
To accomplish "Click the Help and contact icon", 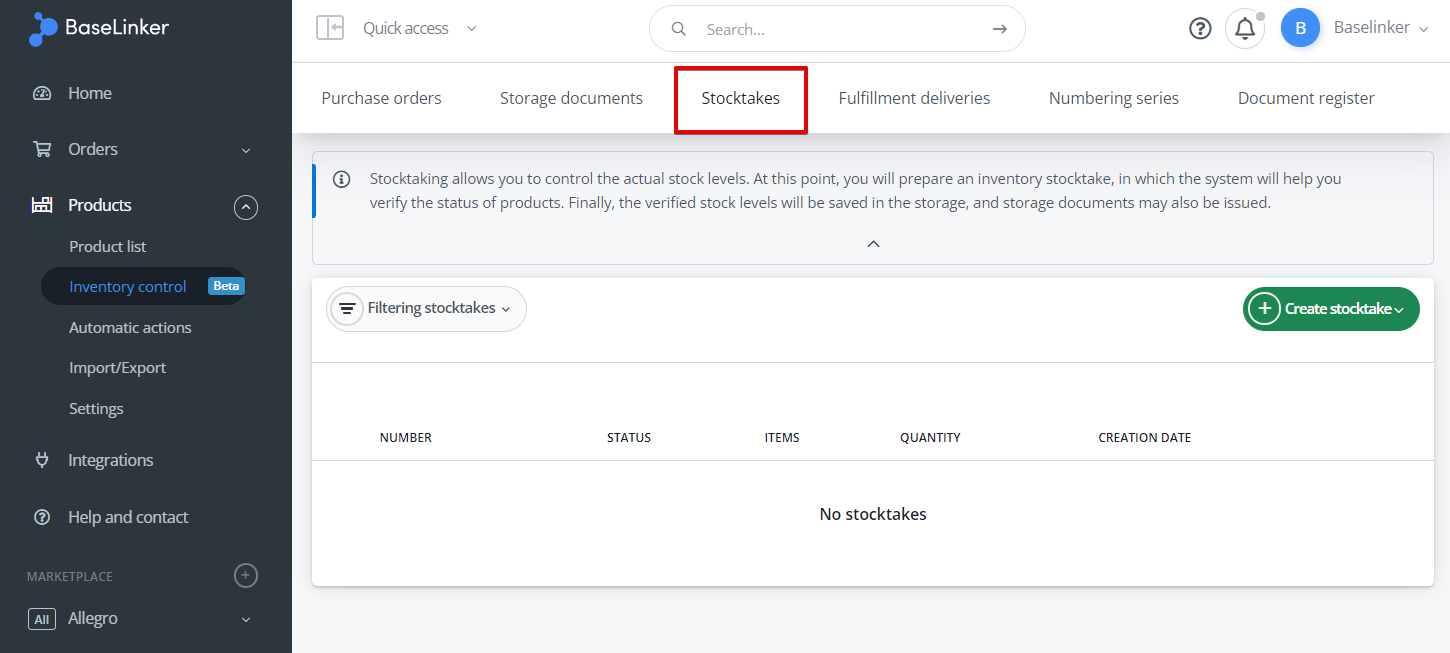I will tap(42, 517).
